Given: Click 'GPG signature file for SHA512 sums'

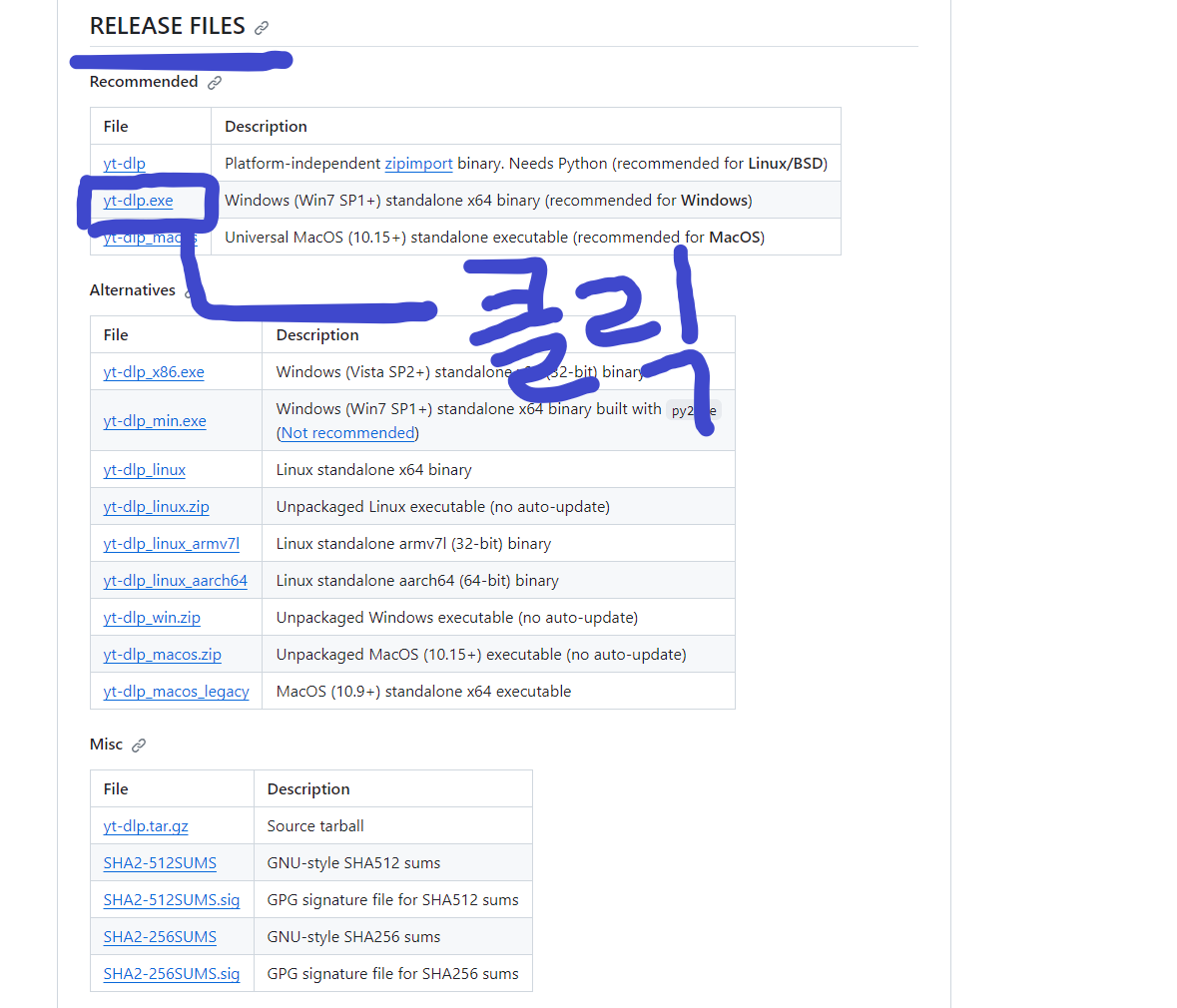Looking at the screenshot, I should pyautogui.click(x=392, y=899).
